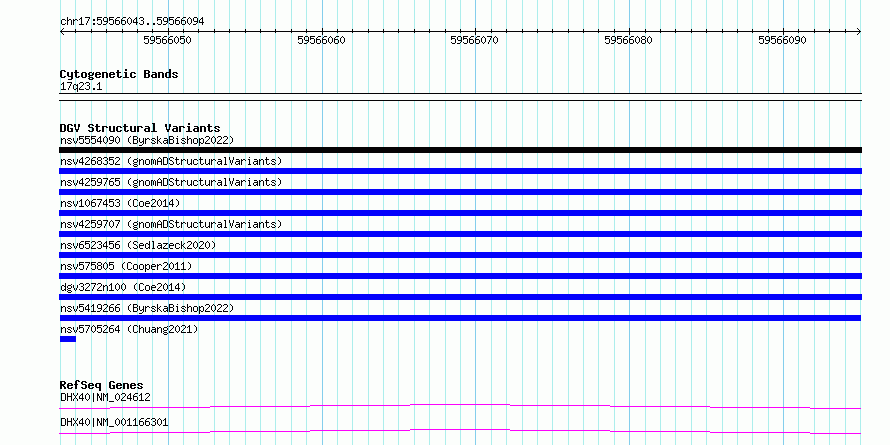890x445 pixels.
Task: Click the blue bar under nsv6523456
Action: click(460, 255)
